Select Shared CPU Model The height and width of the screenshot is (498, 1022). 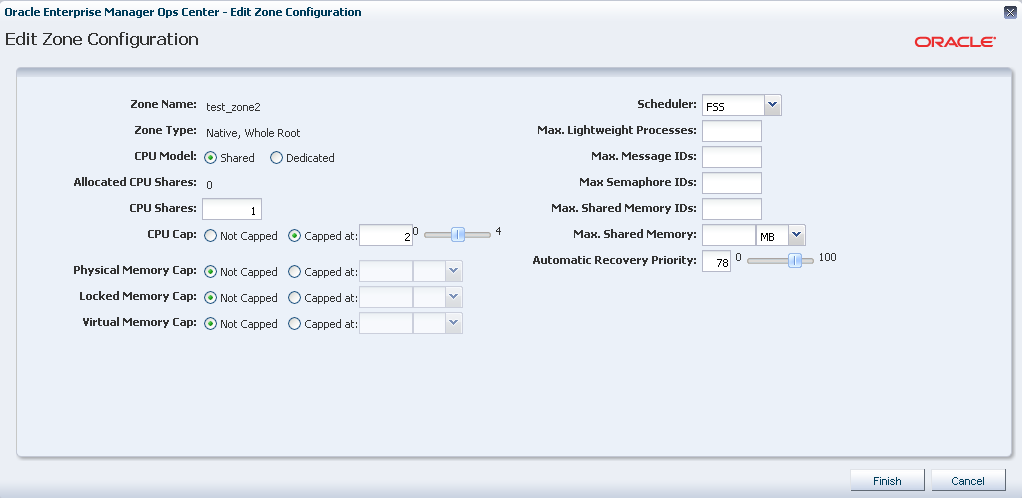click(x=211, y=158)
